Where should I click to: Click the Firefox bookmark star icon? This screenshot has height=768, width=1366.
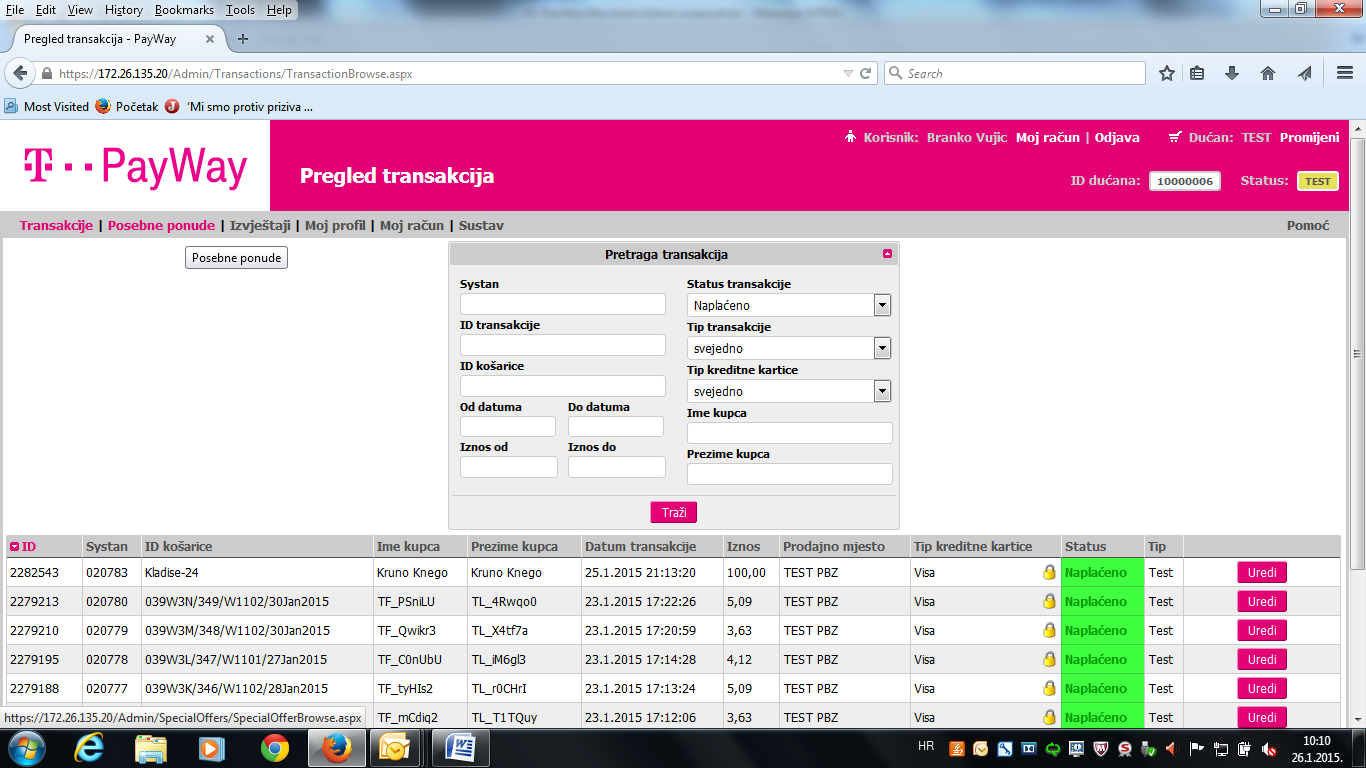tap(1166, 73)
